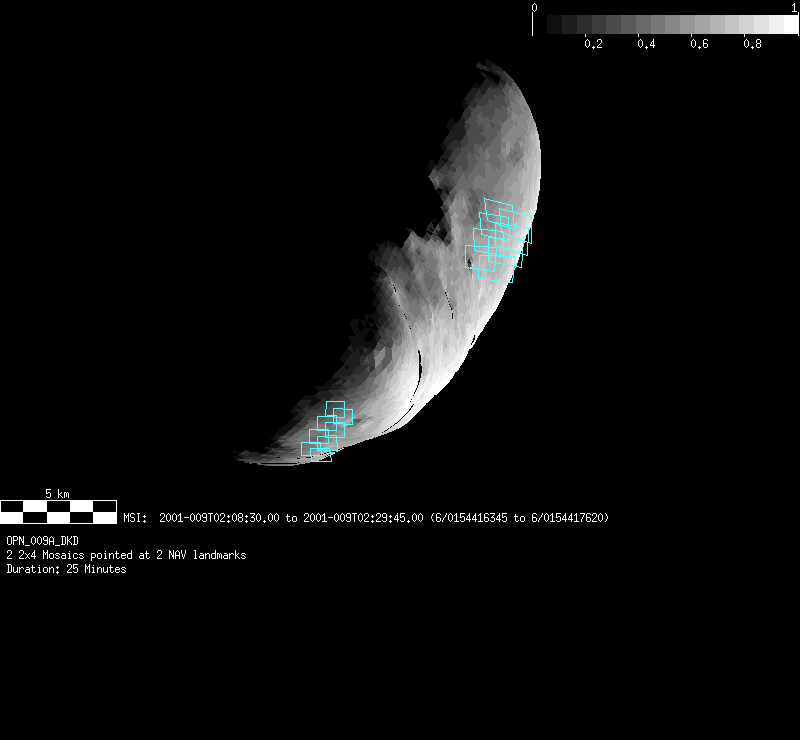Click the 'Duration: 25 Minutes' text
800x740 pixels.
coord(66,569)
